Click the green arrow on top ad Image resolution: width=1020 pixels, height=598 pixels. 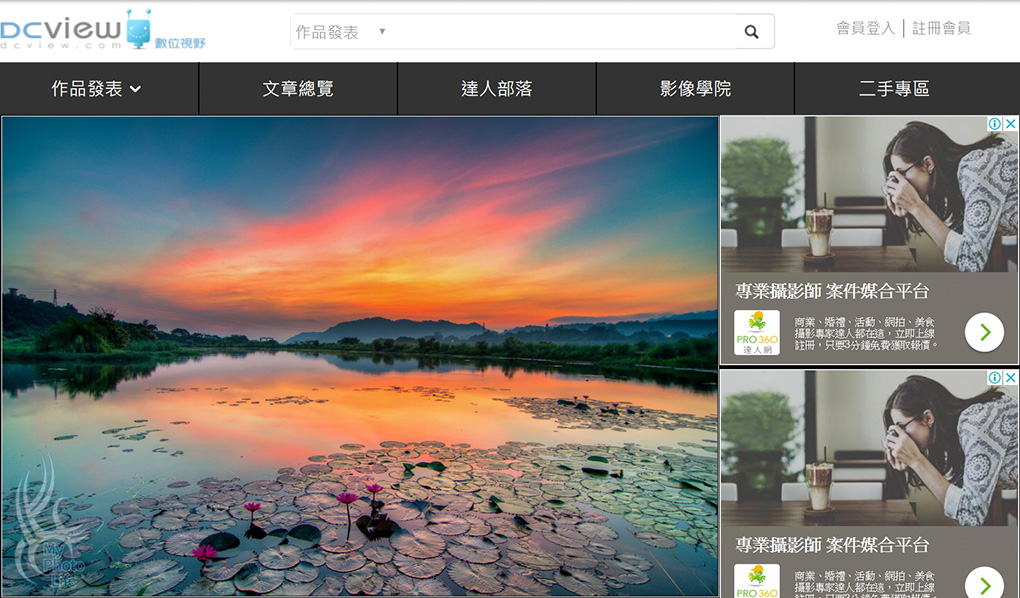(x=984, y=332)
